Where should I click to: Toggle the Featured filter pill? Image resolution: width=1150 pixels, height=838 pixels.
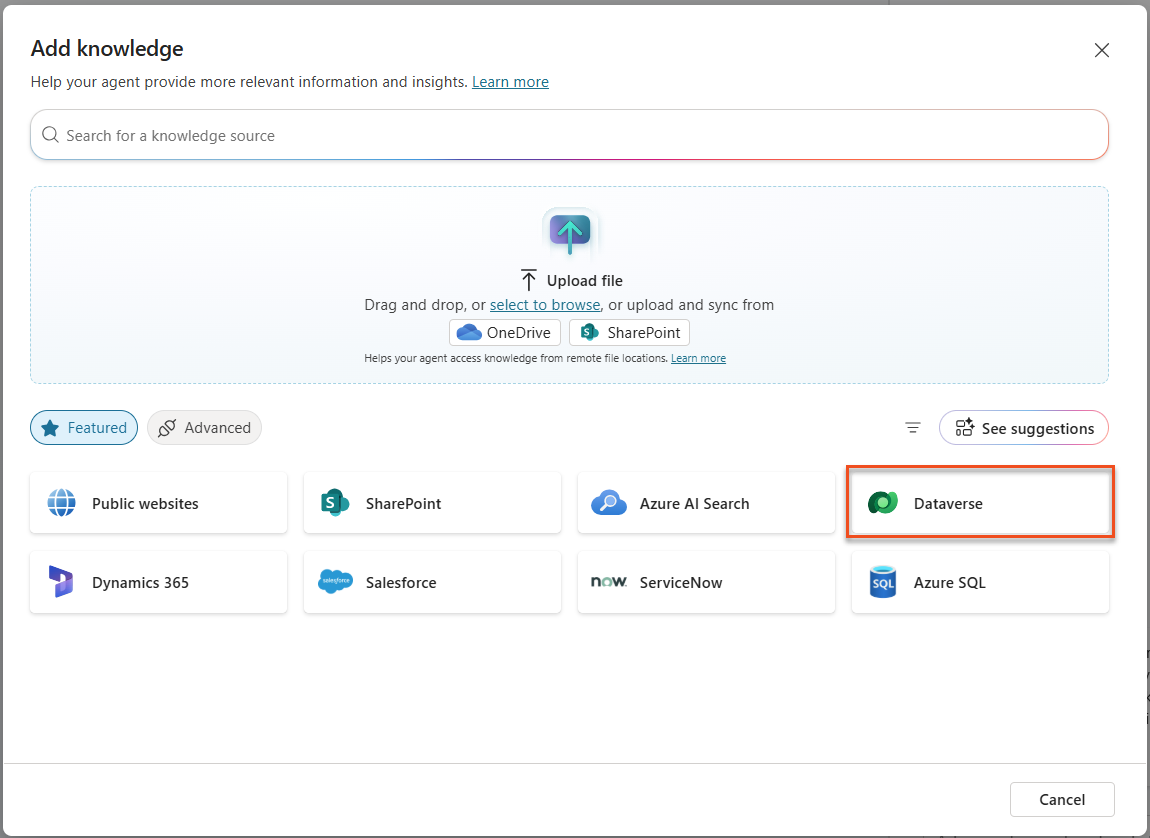coord(84,427)
